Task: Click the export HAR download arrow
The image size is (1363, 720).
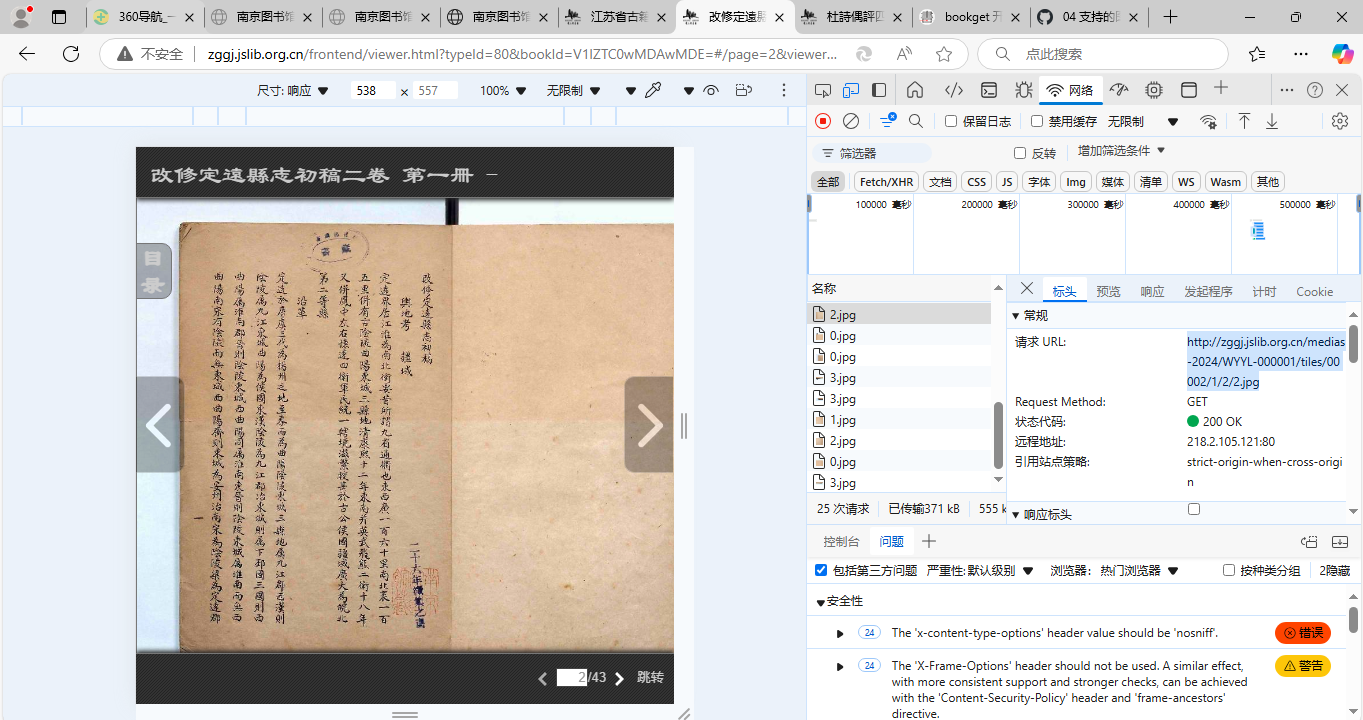Action: click(1272, 121)
